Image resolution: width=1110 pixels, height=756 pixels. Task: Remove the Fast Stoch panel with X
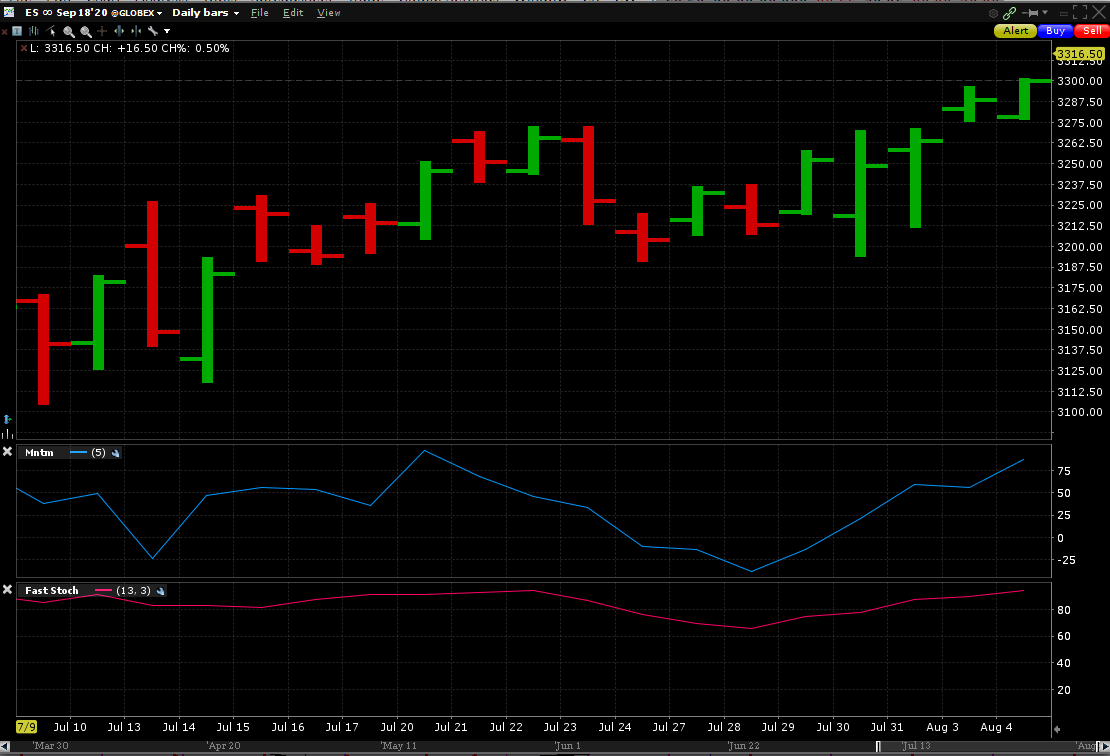click(x=7, y=590)
